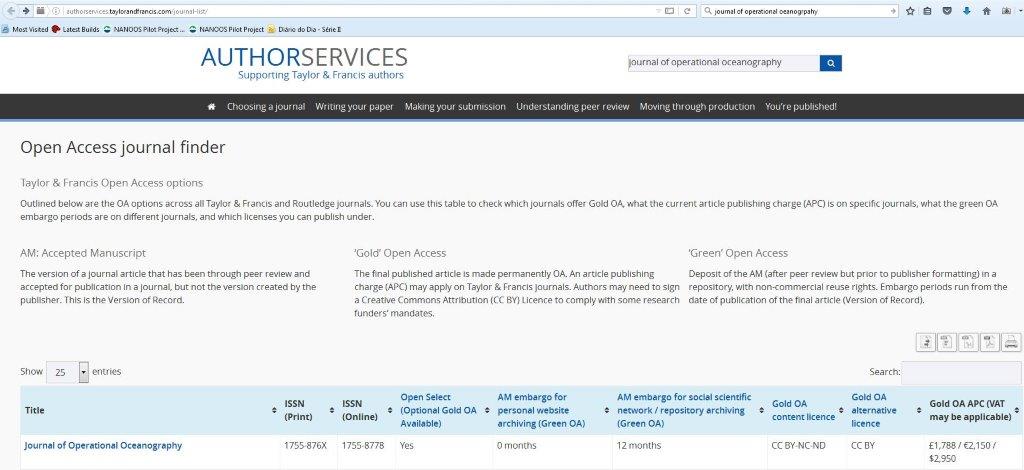Image resolution: width=1024 pixels, height=470 pixels.
Task: Sort the table by Title column
Action: [x=148, y=410]
